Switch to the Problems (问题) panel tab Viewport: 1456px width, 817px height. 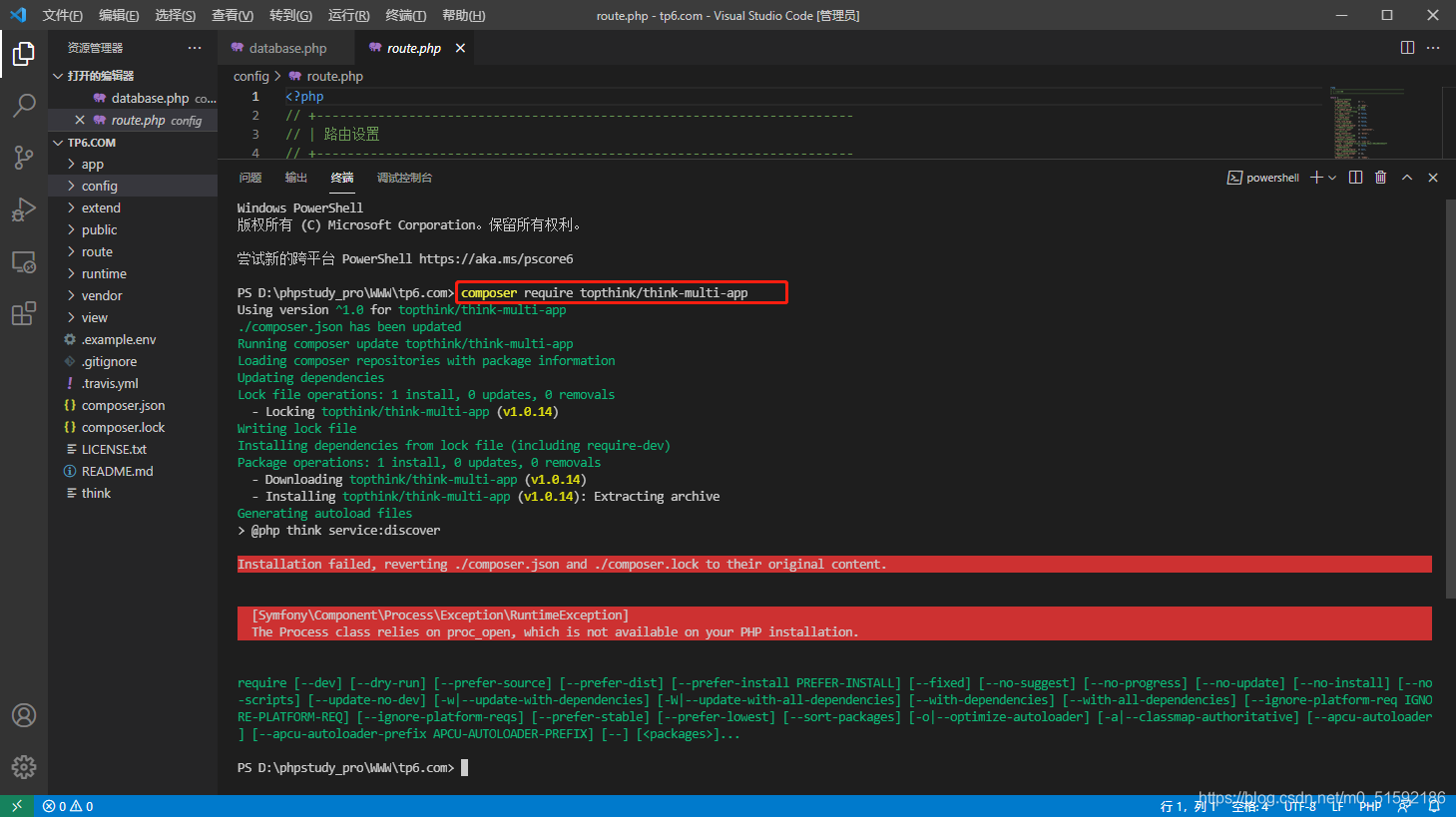coord(250,178)
